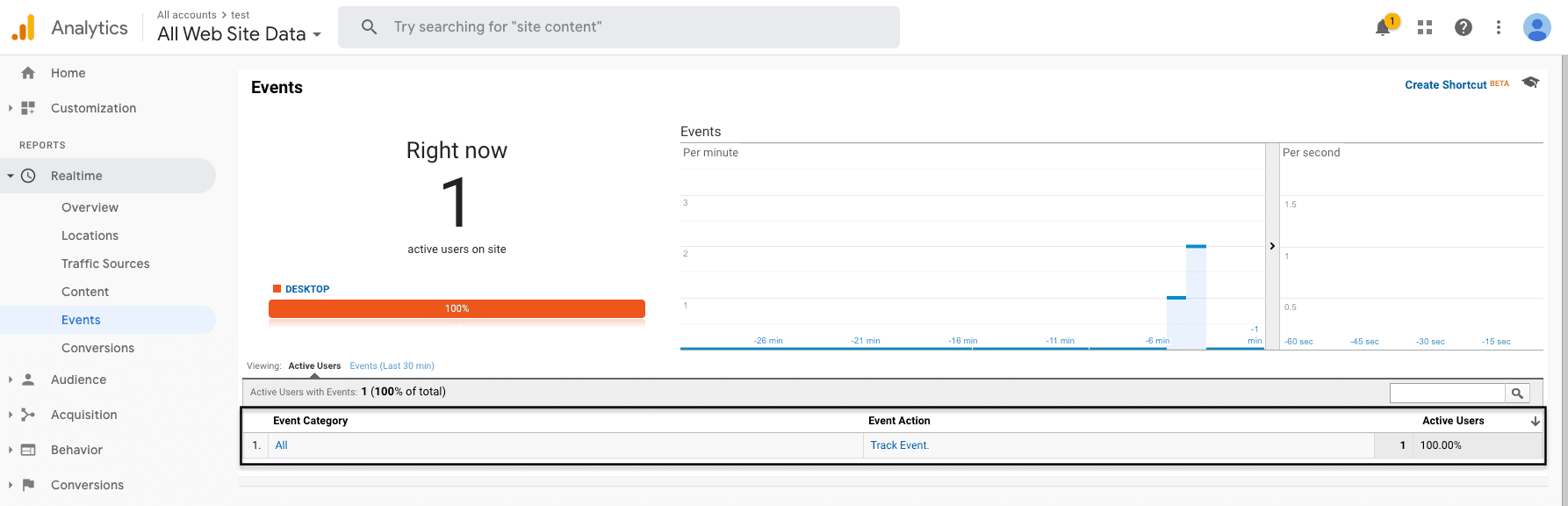Open the help question mark icon
Viewport: 1568px width, 506px height.
(x=1464, y=27)
